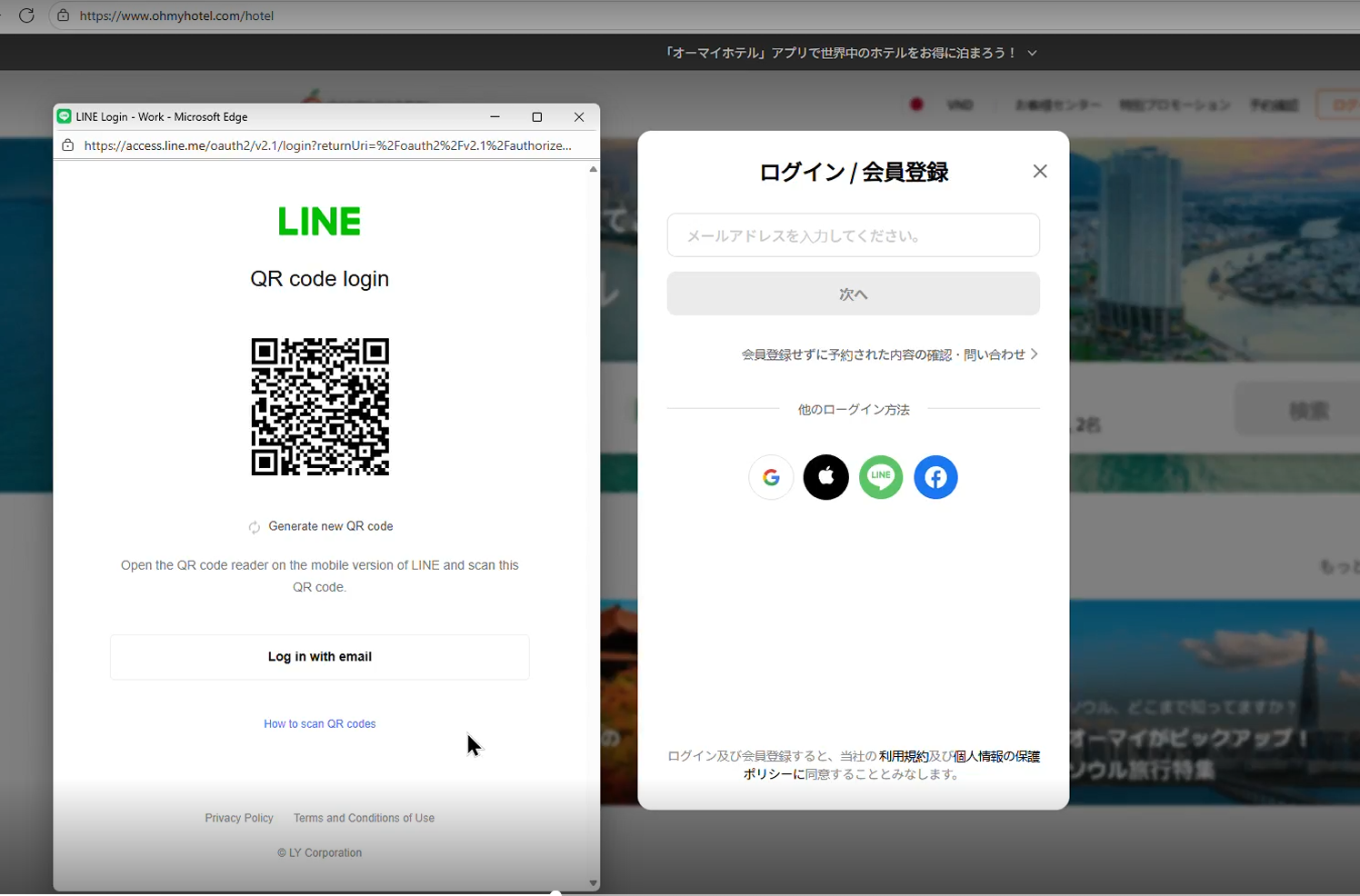Click the 他のログイン方法 label
1360x896 pixels.
click(x=854, y=410)
